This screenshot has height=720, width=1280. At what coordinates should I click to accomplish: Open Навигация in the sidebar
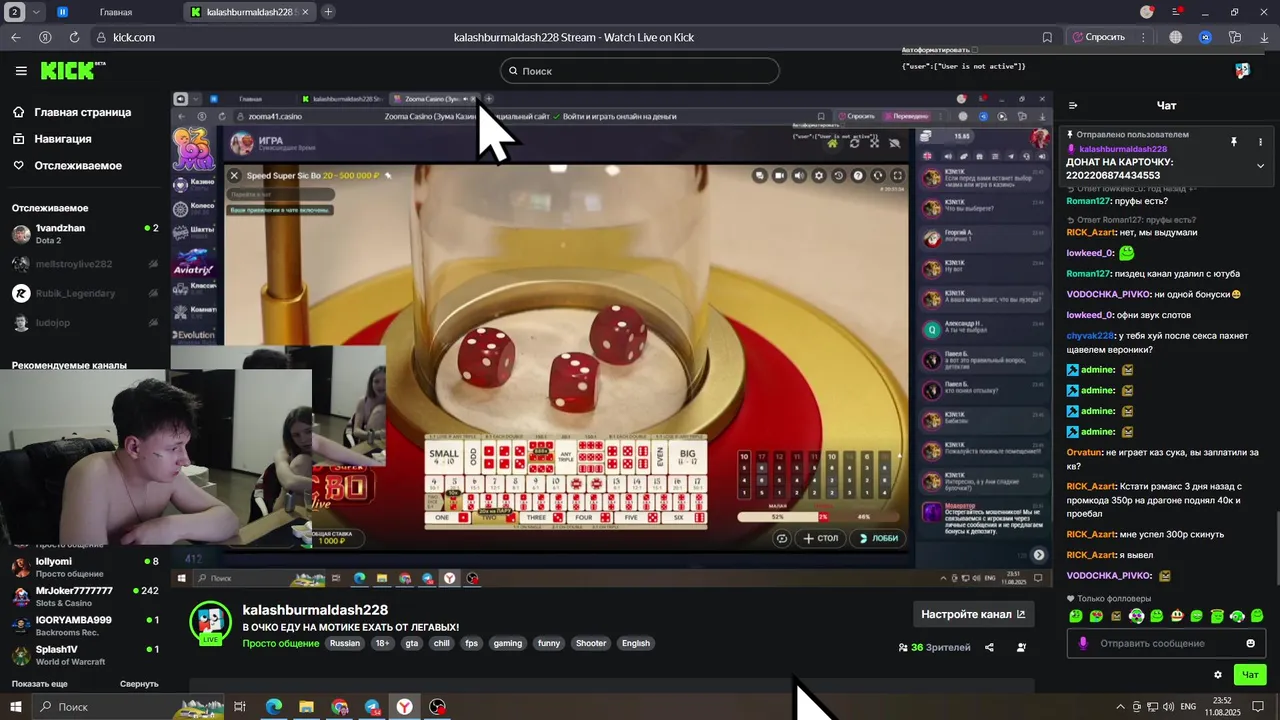click(x=52, y=139)
